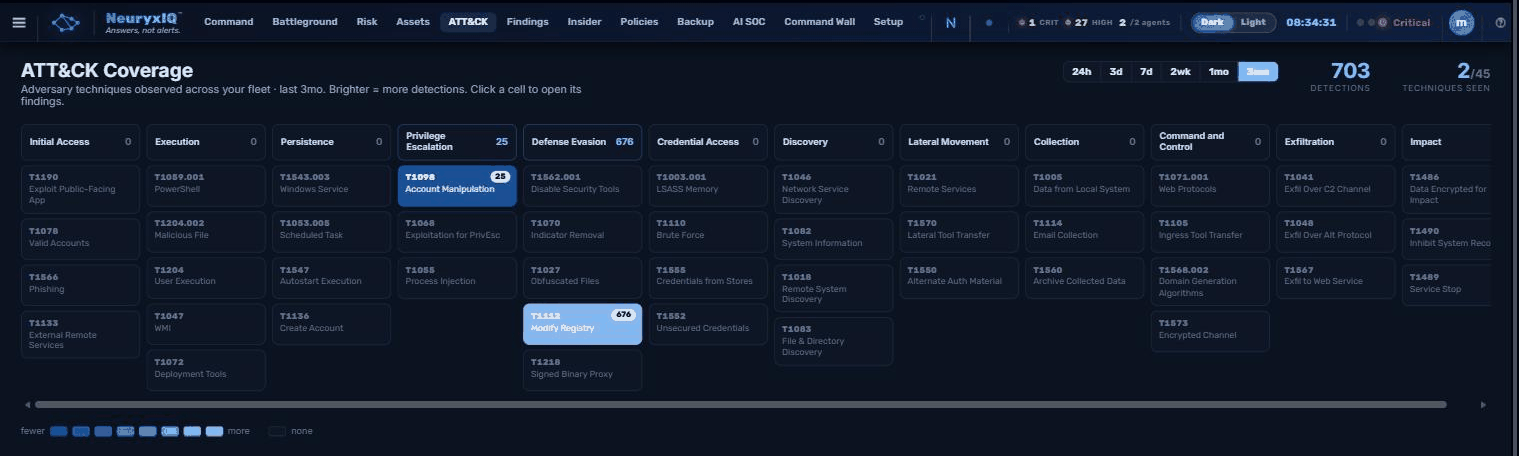
Task: Open T1041 Exfil Over C2 Channel cell
Action: click(x=1335, y=186)
